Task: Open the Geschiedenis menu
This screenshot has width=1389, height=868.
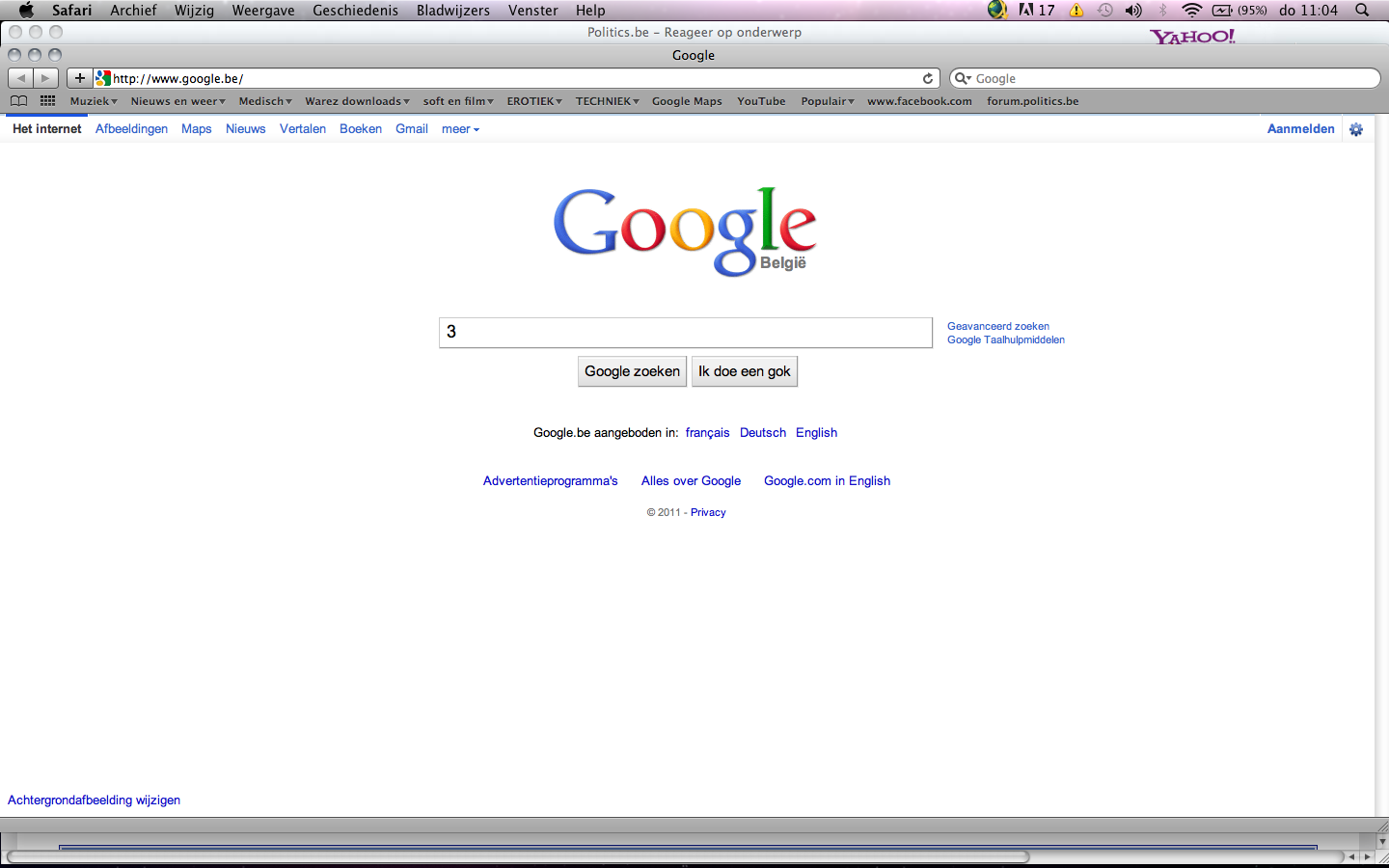Action: [355, 11]
